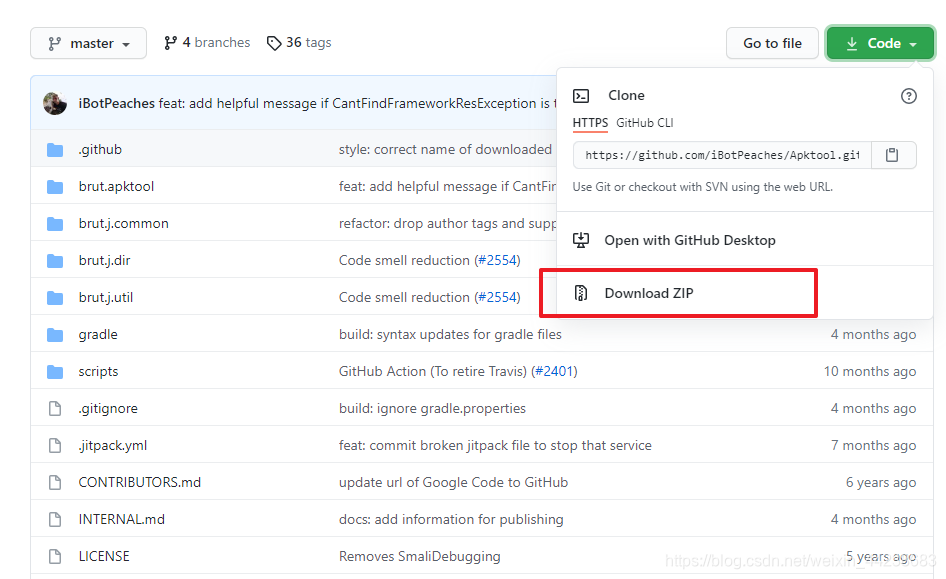Image resolution: width=946 pixels, height=579 pixels.
Task: Click the Go to file button
Action: coord(772,43)
